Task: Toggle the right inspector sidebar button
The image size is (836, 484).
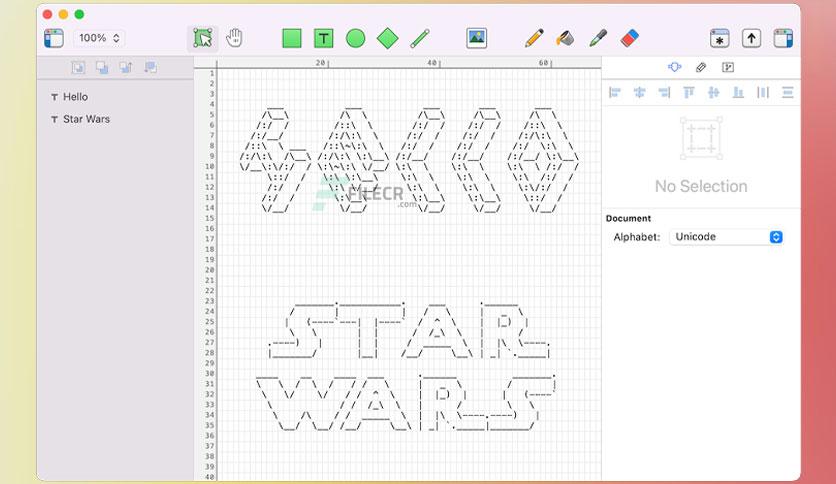Action: pos(783,38)
